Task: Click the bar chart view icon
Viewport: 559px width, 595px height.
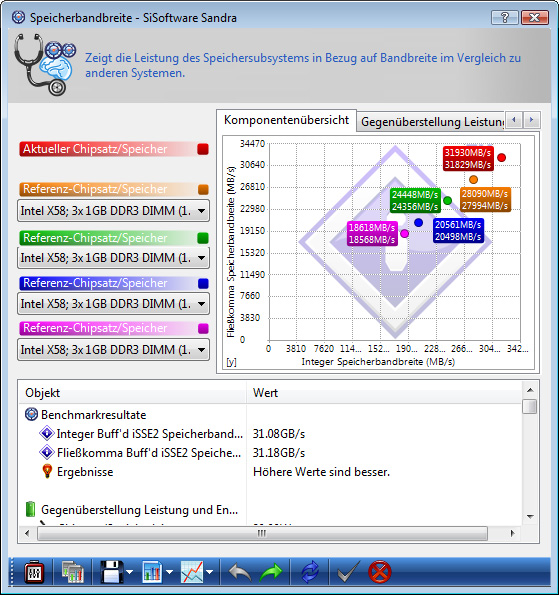Action: coord(153,572)
